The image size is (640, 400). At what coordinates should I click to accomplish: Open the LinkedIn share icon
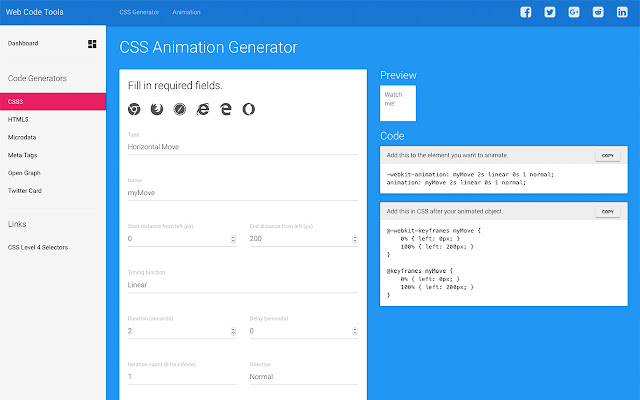622,12
